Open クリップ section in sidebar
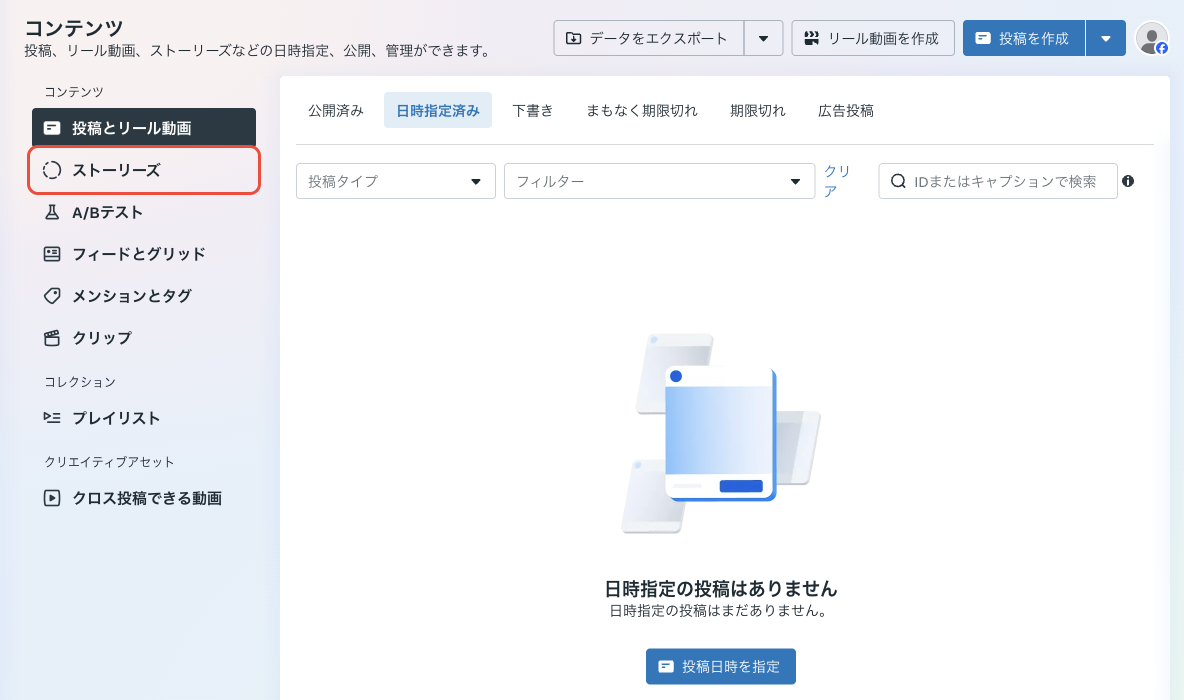Screen dimensions: 1184x700 [143, 338]
